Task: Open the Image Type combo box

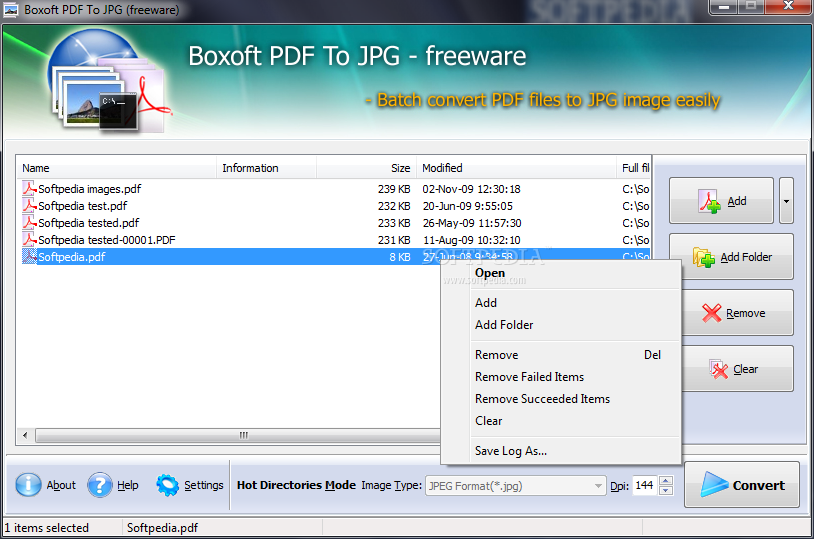Action: pos(515,486)
